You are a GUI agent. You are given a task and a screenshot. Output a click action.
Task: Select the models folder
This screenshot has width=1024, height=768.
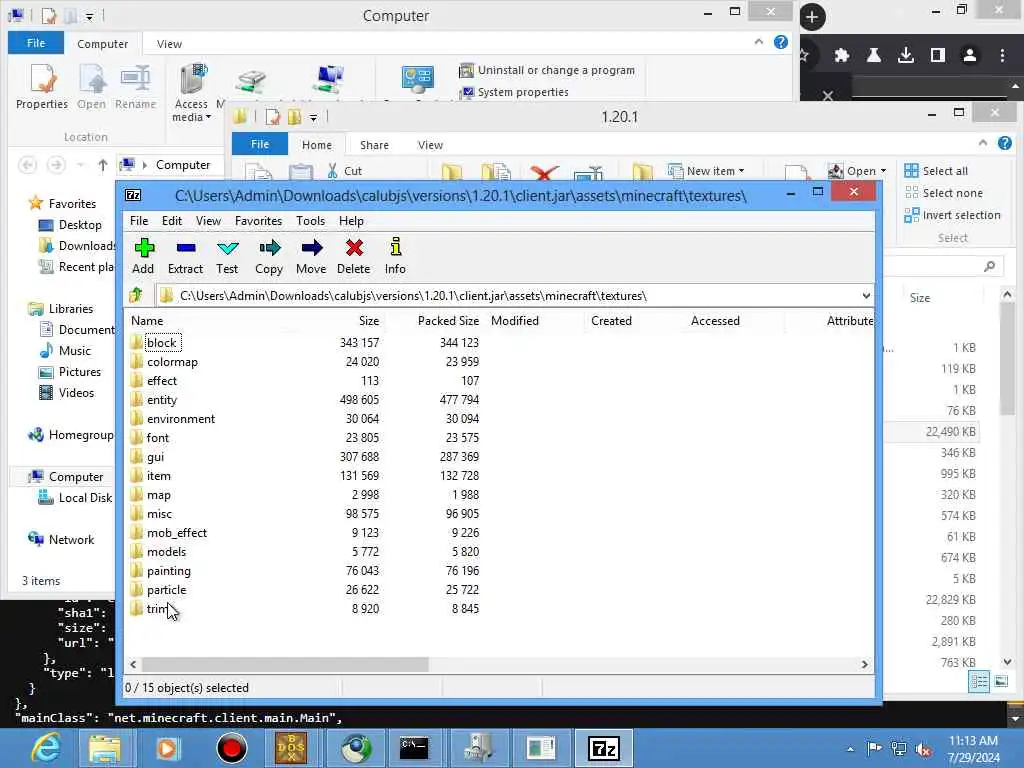167,551
